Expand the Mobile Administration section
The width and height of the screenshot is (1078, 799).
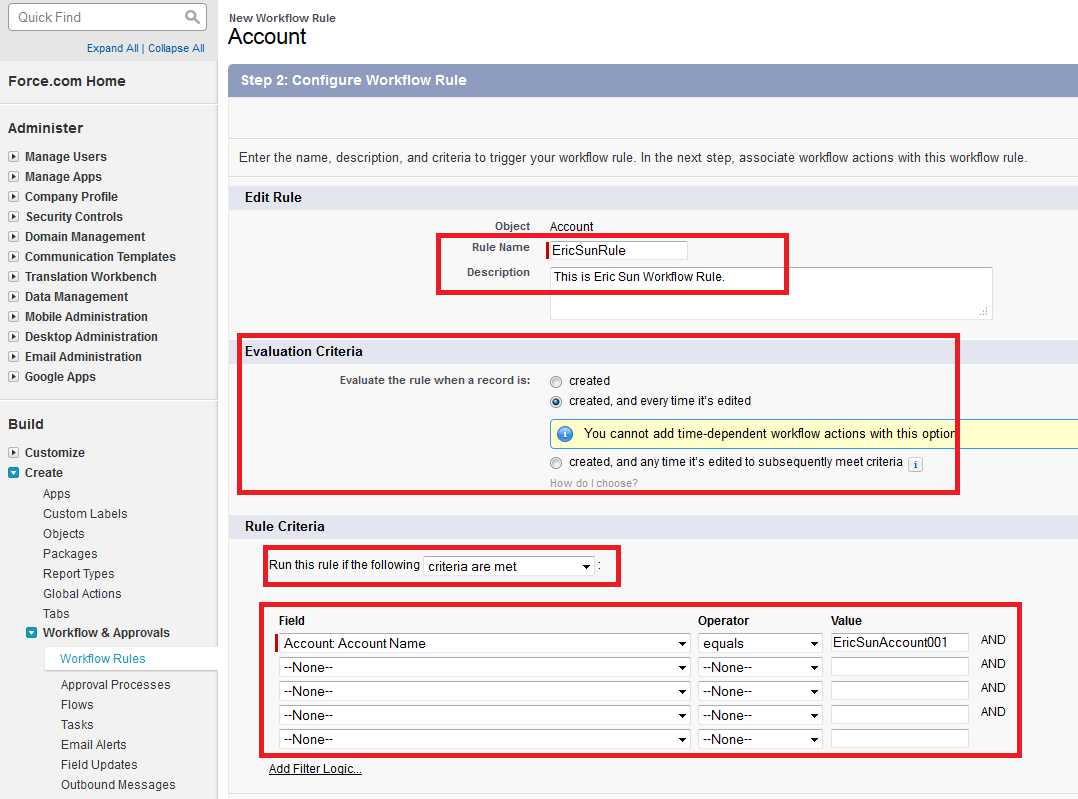(13, 316)
